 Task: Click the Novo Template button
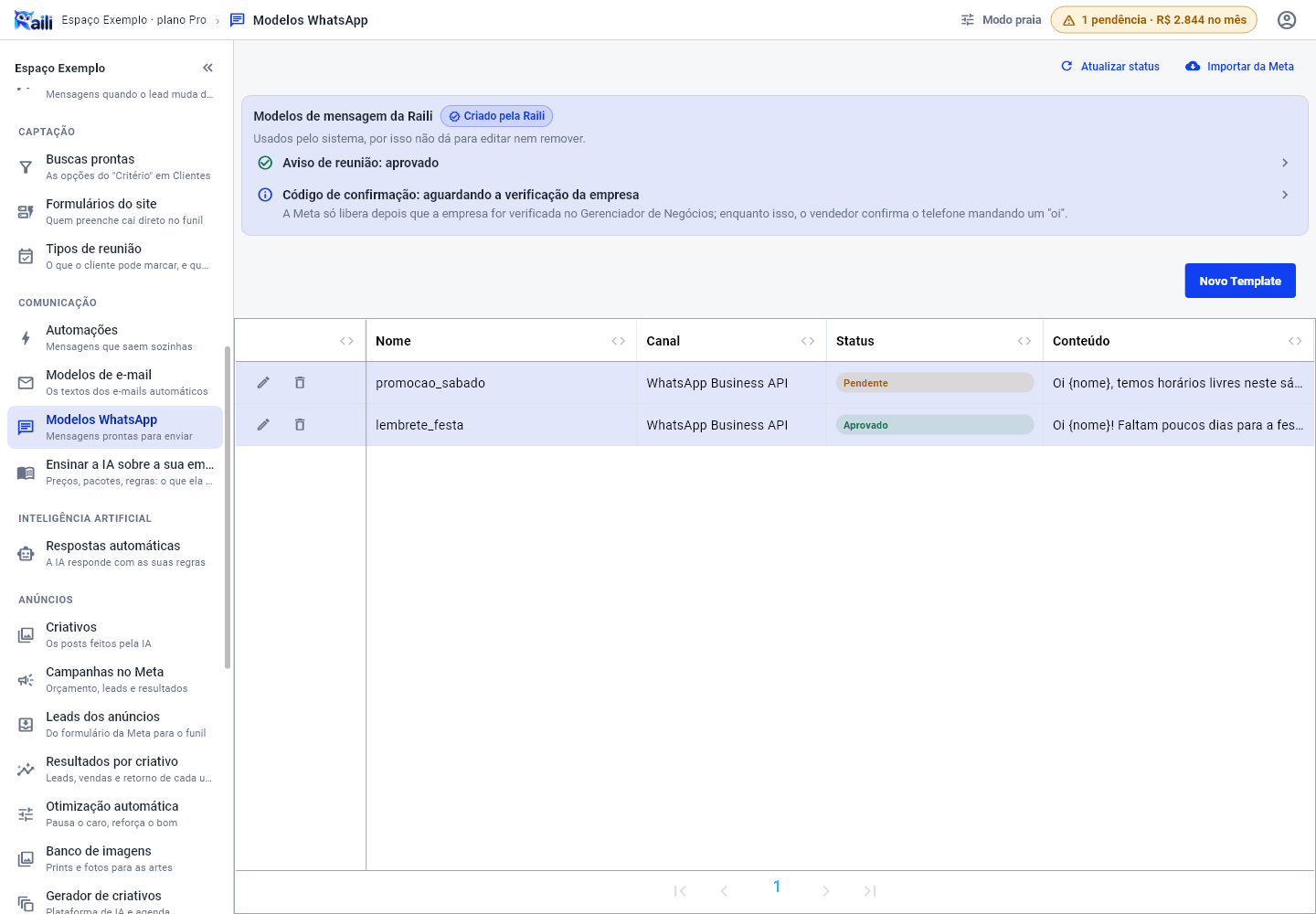pyautogui.click(x=1240, y=281)
